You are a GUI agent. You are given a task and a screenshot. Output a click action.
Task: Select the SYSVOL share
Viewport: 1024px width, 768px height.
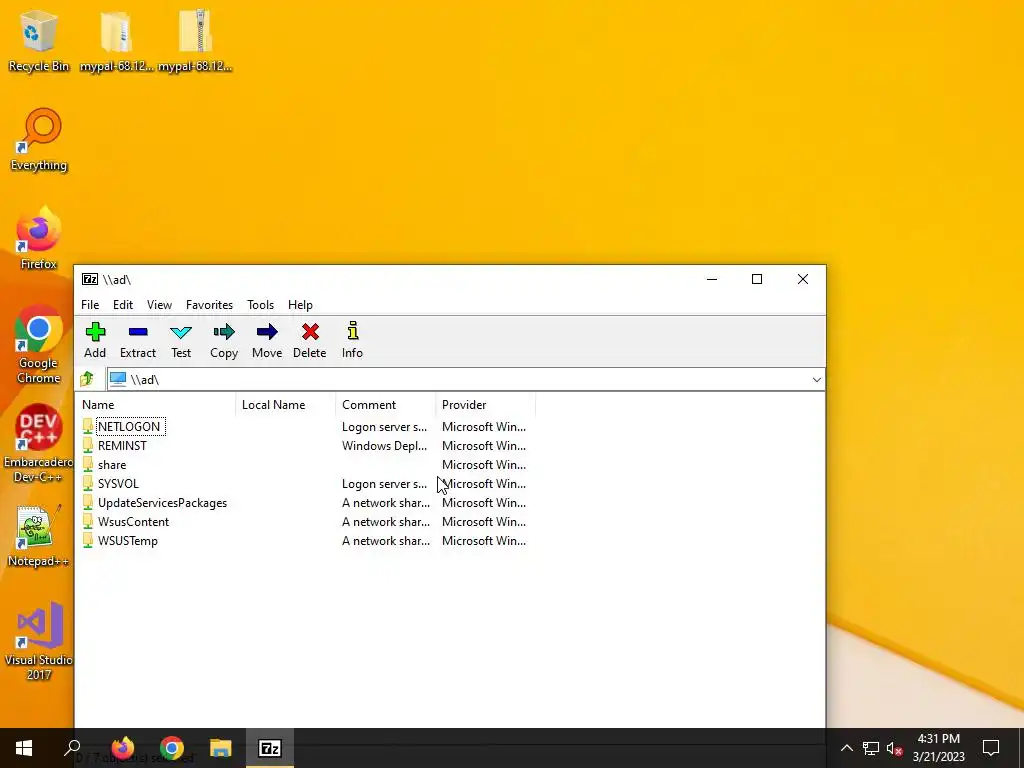coord(118,484)
